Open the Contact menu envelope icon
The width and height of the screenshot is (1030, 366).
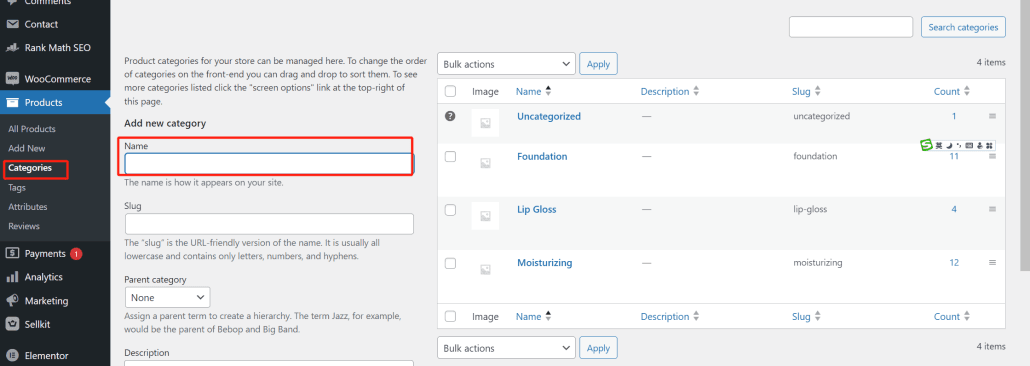[x=12, y=24]
